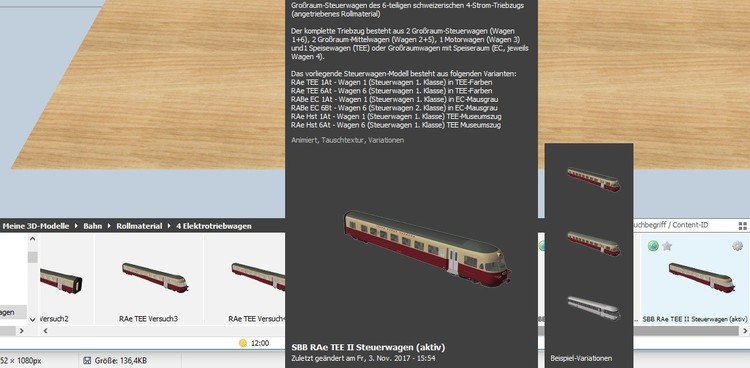750x368 pixels.
Task: Select the middle example variation thumbnail
Action: 594,243
